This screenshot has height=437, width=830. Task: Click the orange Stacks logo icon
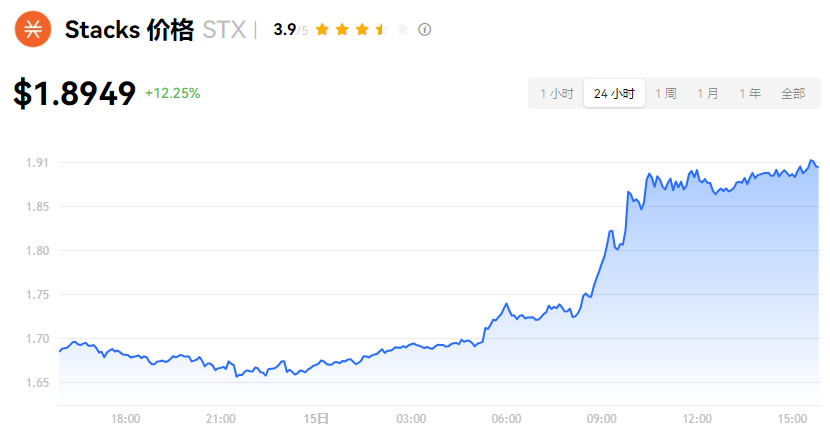[33, 29]
